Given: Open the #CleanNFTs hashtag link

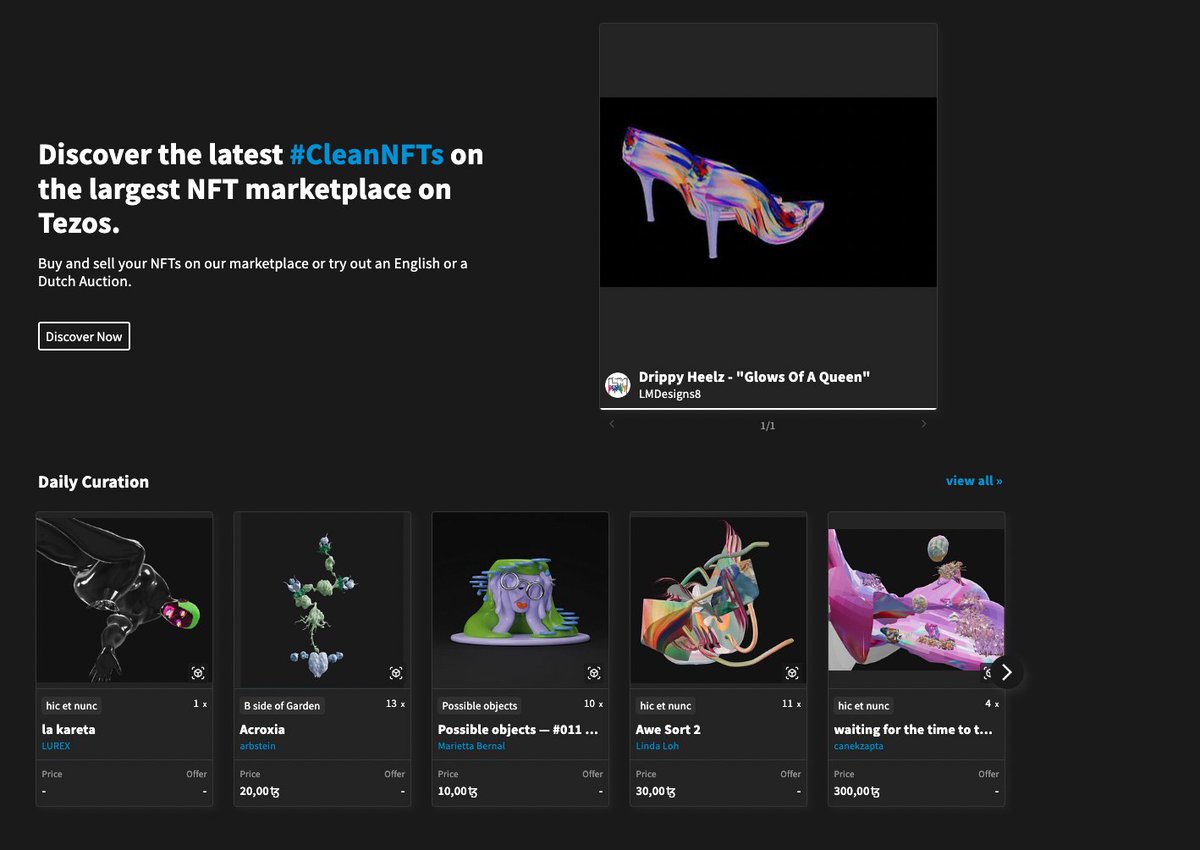Looking at the screenshot, I should [x=366, y=155].
